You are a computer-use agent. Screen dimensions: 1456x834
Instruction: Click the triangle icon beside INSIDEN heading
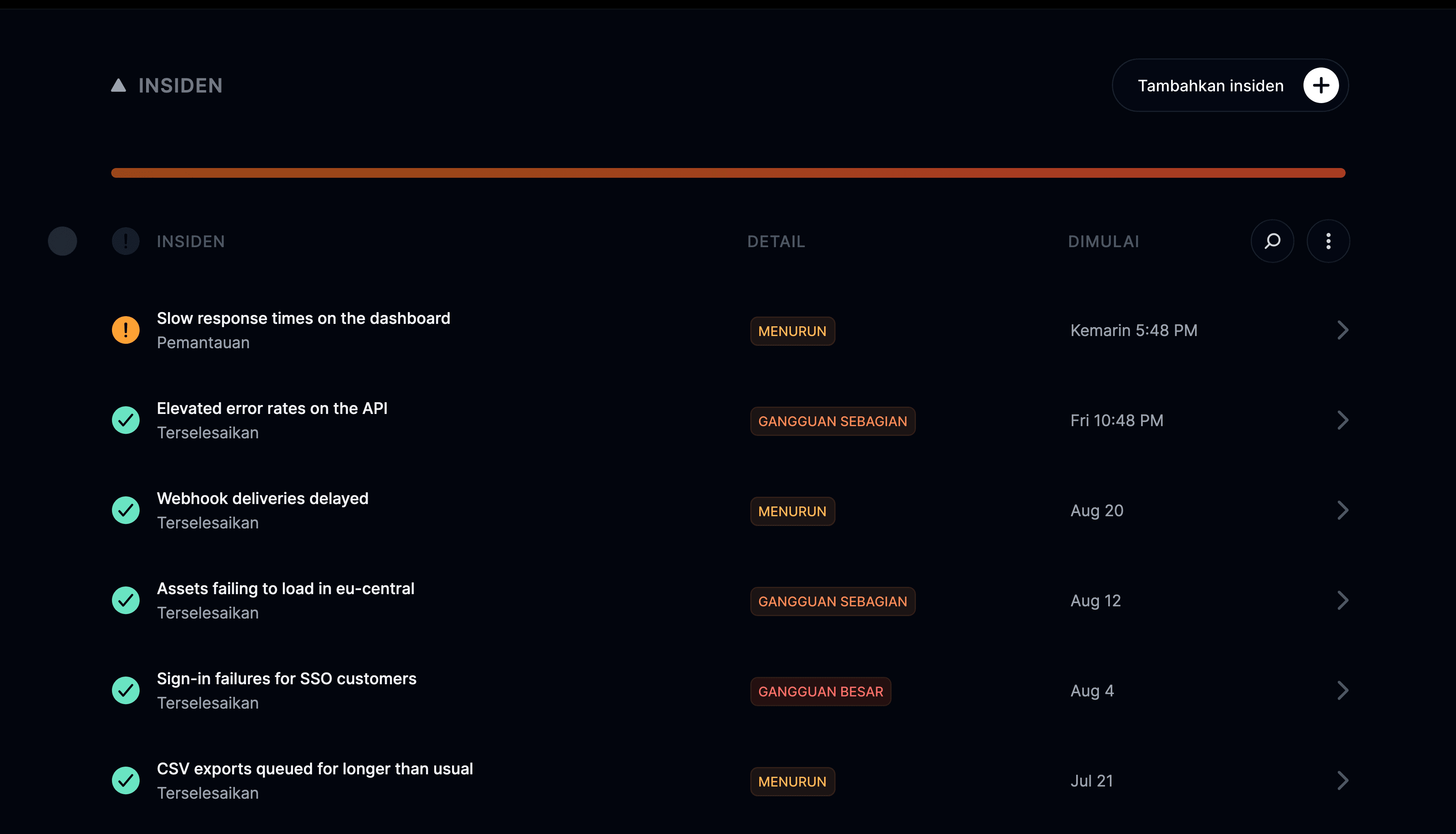tap(118, 85)
